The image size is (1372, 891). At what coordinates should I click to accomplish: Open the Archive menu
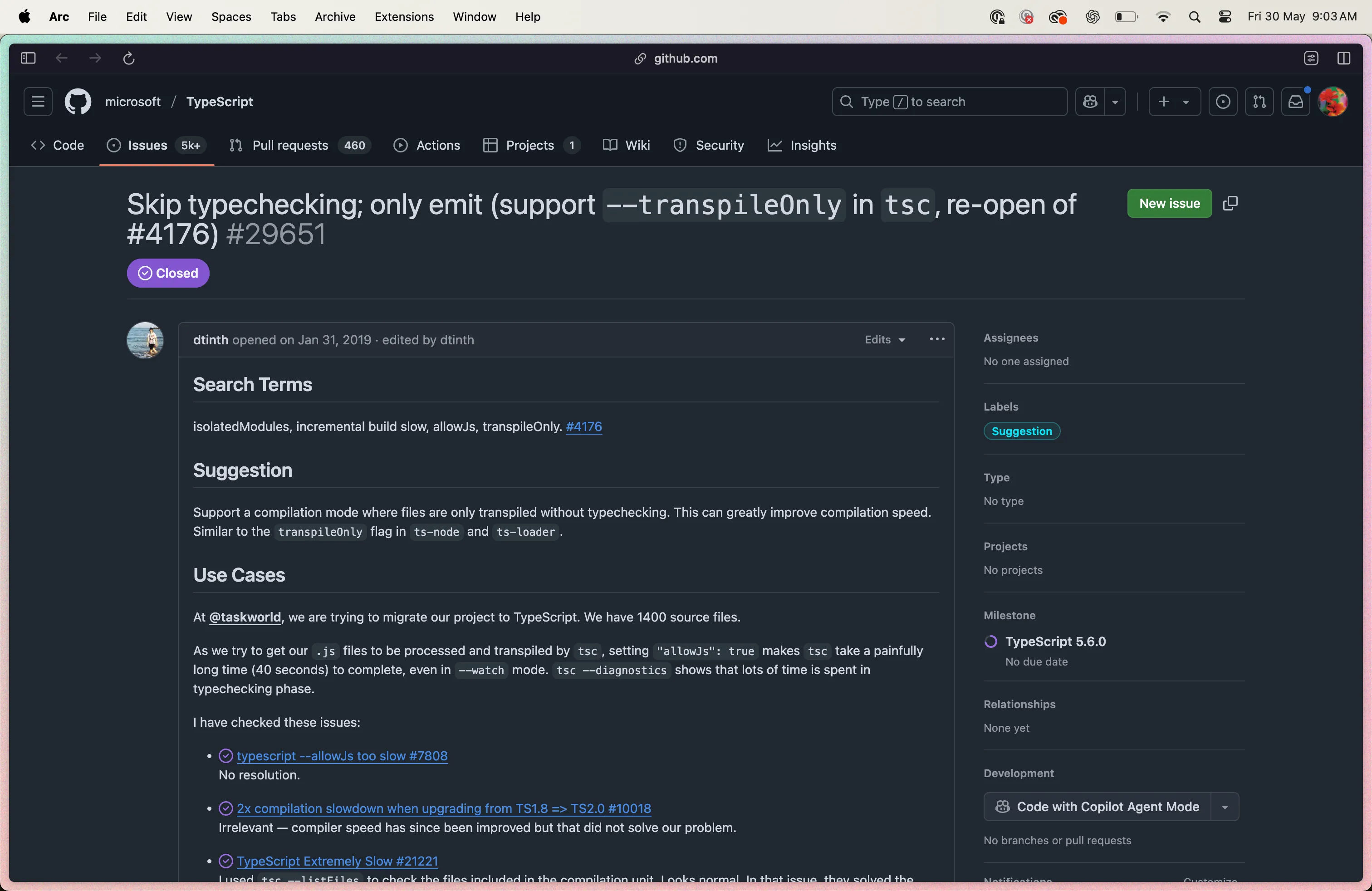point(335,17)
